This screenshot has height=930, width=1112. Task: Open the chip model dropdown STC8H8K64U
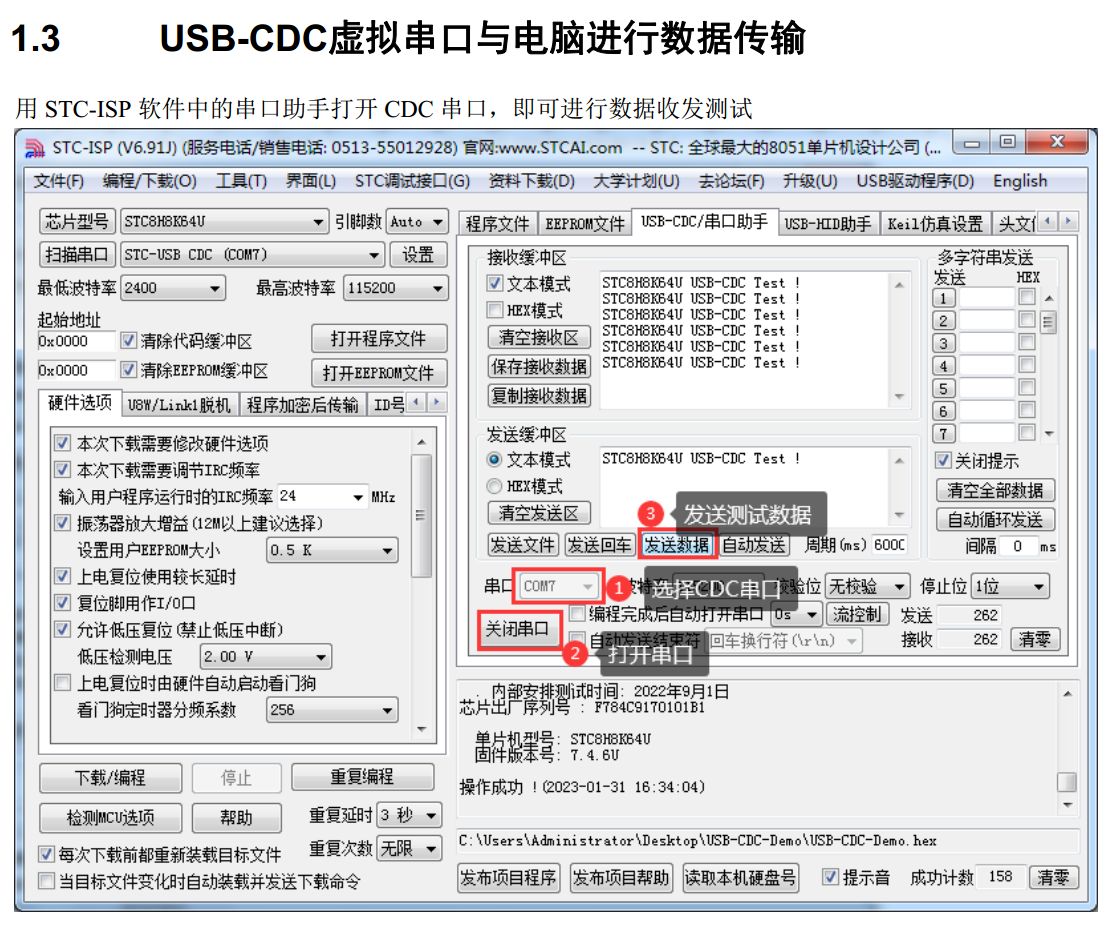tap(224, 222)
